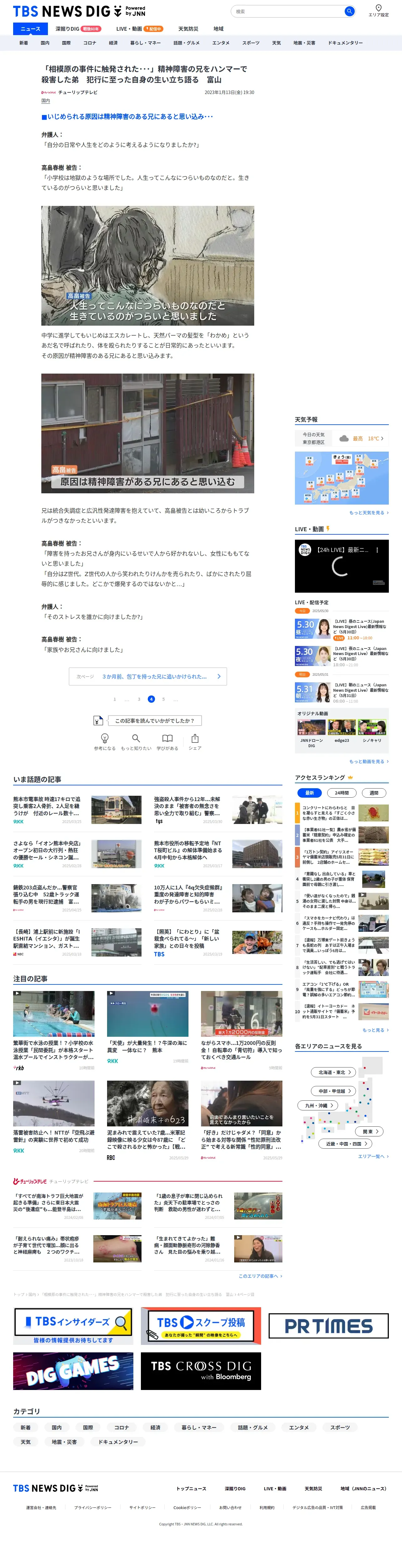Click the footer TBS NEWS DIG logo

point(55,1488)
